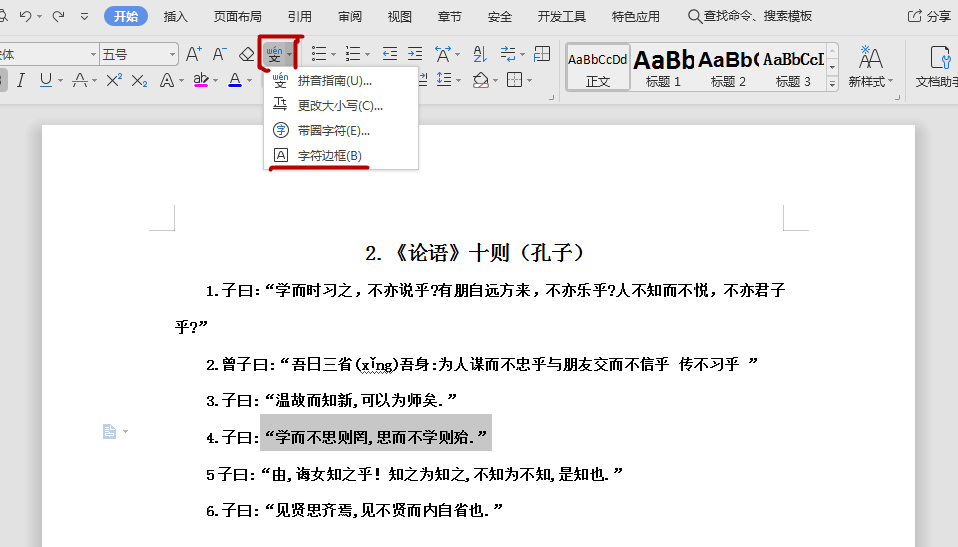Expand the styles gallery more arrow
The height and width of the screenshot is (547, 958).
click(x=832, y=84)
